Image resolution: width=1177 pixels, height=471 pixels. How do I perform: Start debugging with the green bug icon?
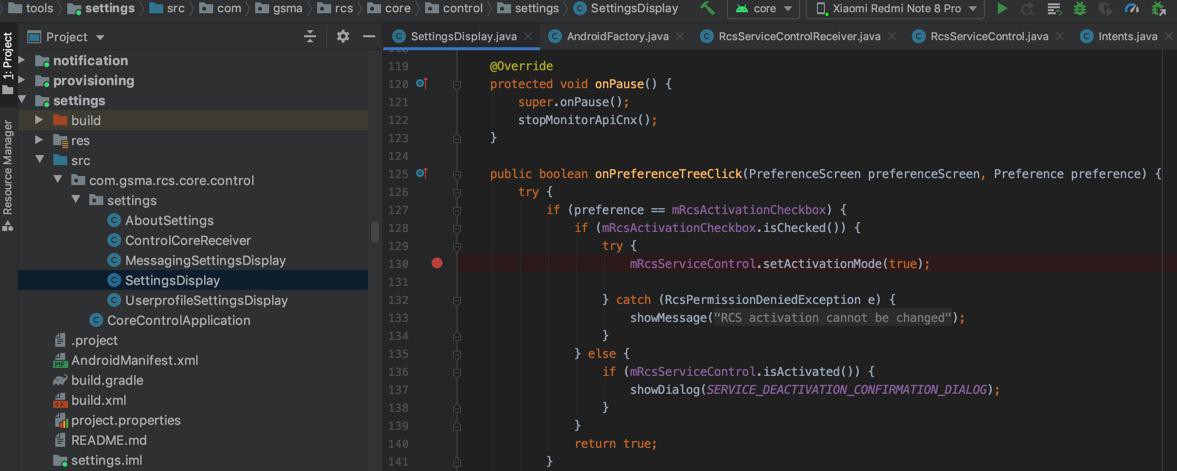(x=1080, y=9)
